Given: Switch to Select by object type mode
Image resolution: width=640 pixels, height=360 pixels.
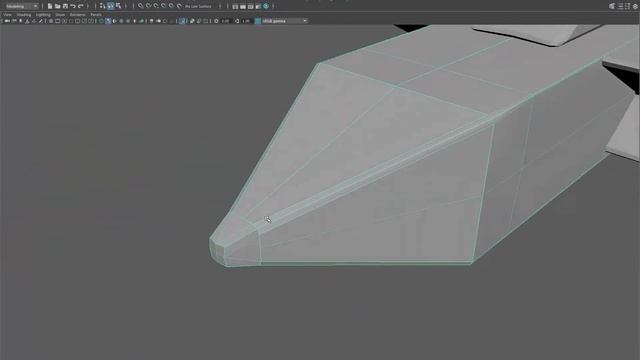Looking at the screenshot, I should (110, 6).
